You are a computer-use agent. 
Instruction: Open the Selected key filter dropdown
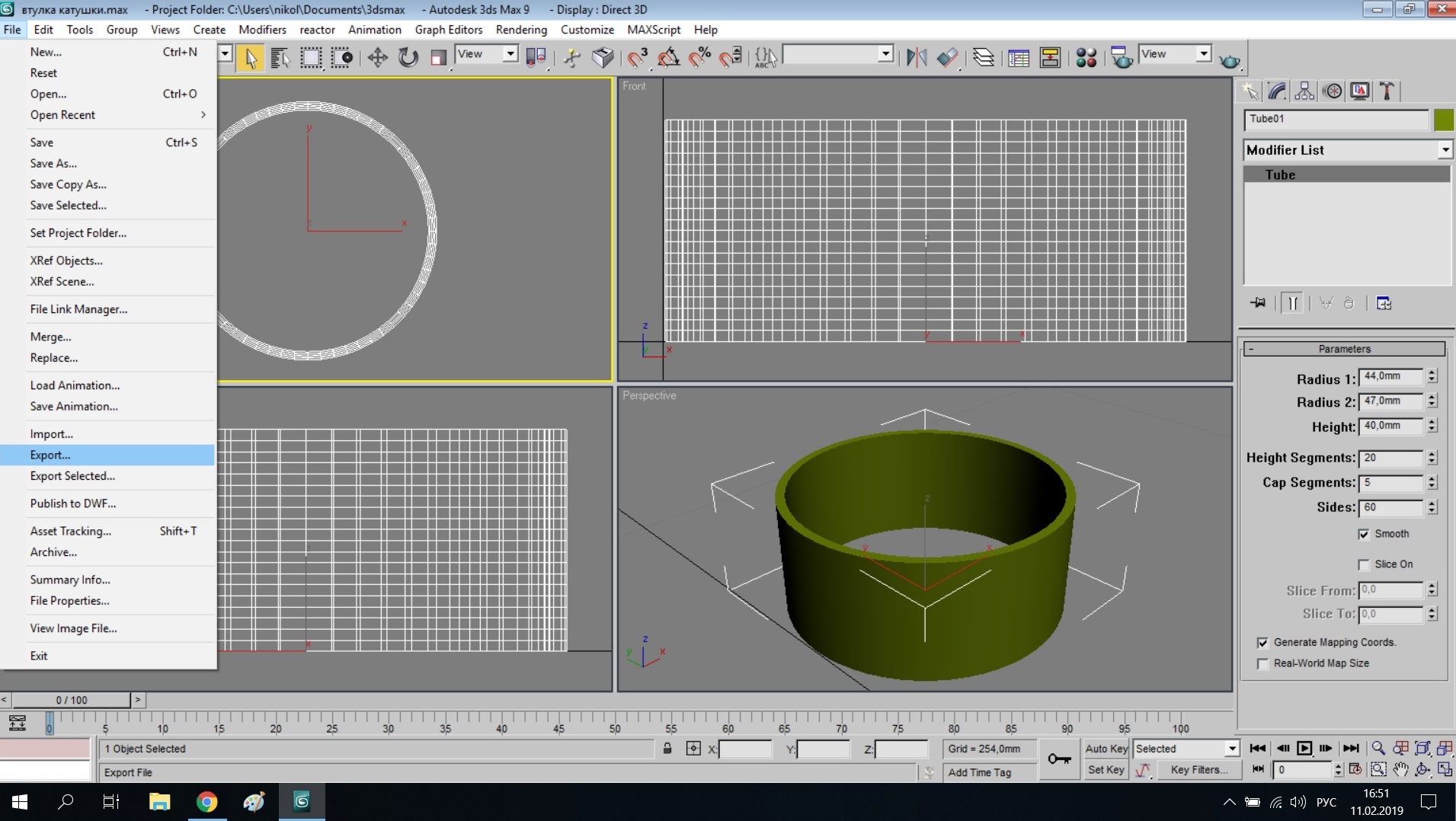click(x=1231, y=749)
